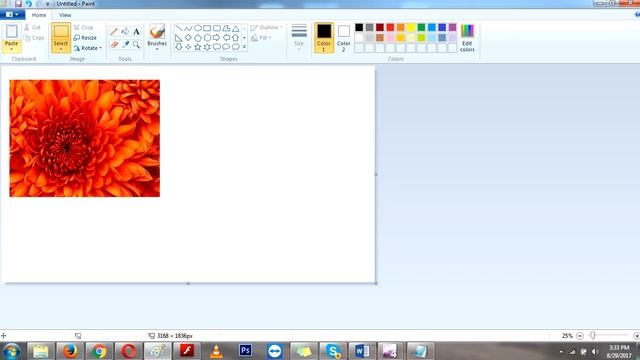The image size is (640, 360).
Task: Select the Magnifier tool
Action: (x=136, y=44)
